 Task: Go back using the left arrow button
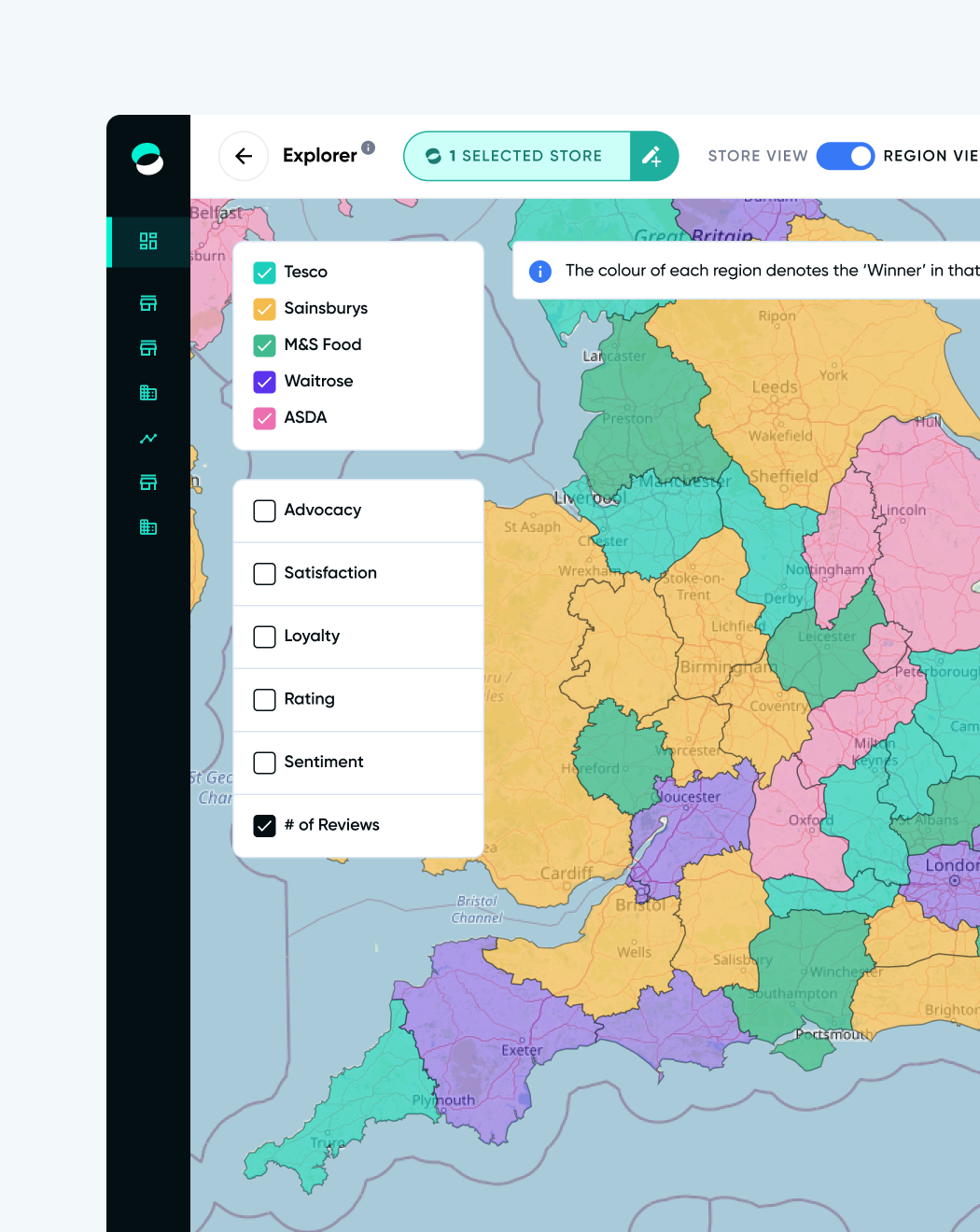(244, 156)
